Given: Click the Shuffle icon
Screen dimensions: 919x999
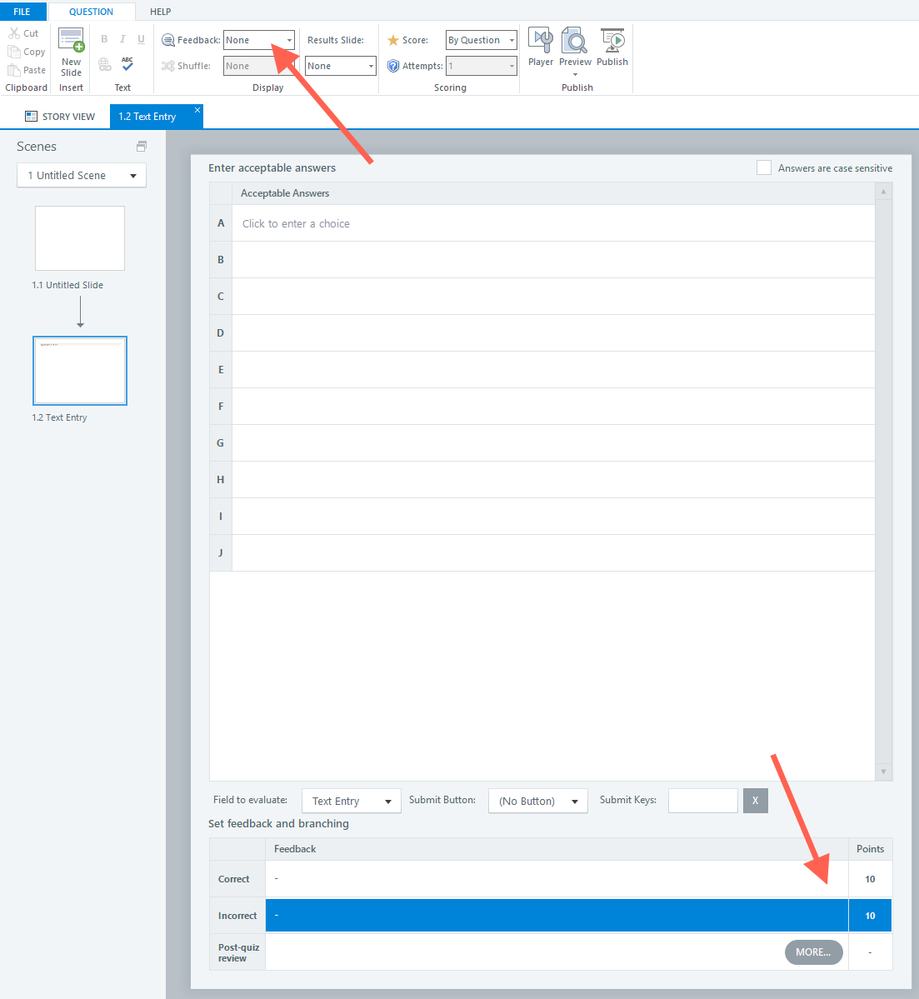Looking at the screenshot, I should click(168, 66).
